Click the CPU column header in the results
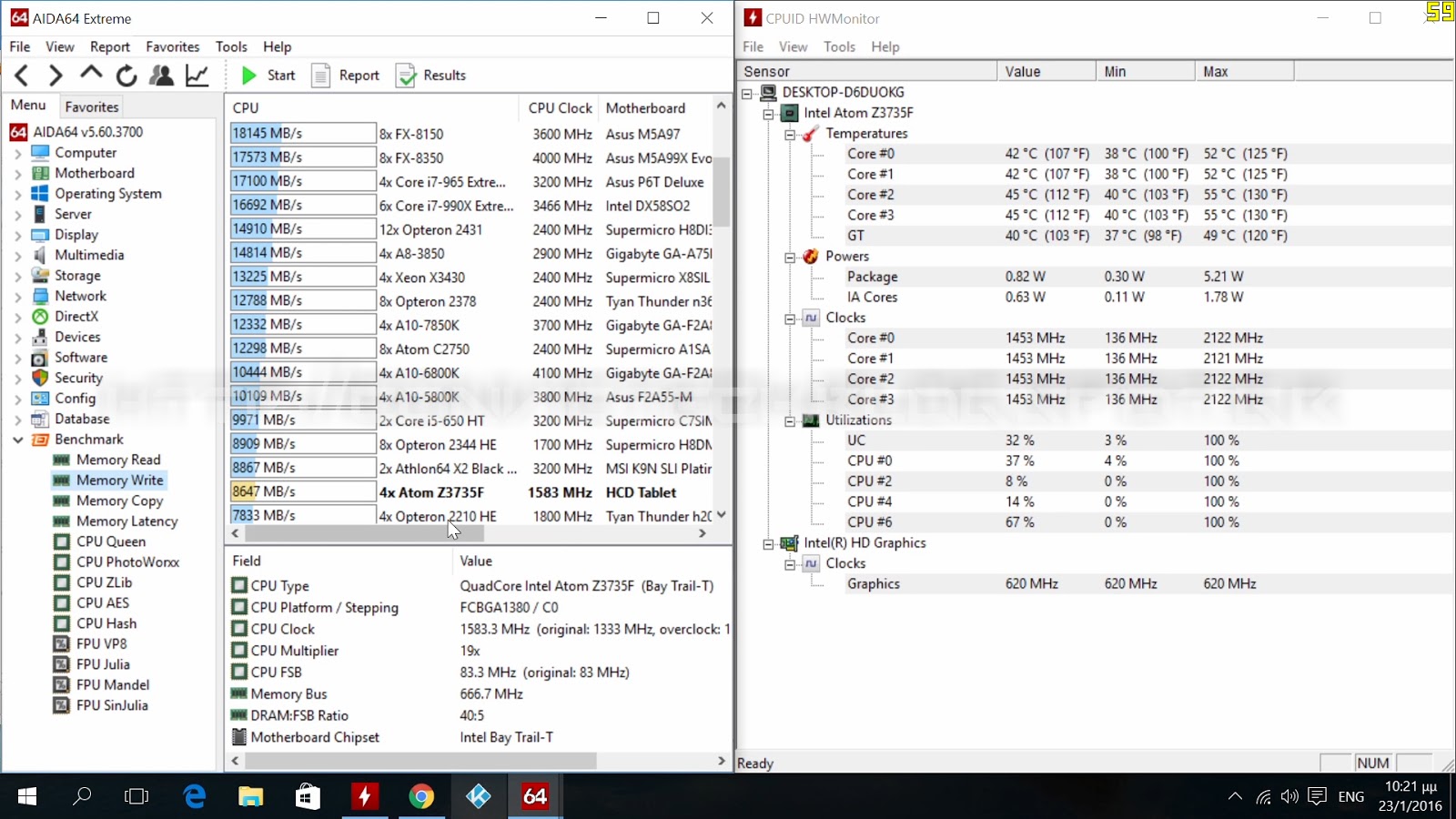Viewport: 1456px width, 819px height. (x=373, y=107)
